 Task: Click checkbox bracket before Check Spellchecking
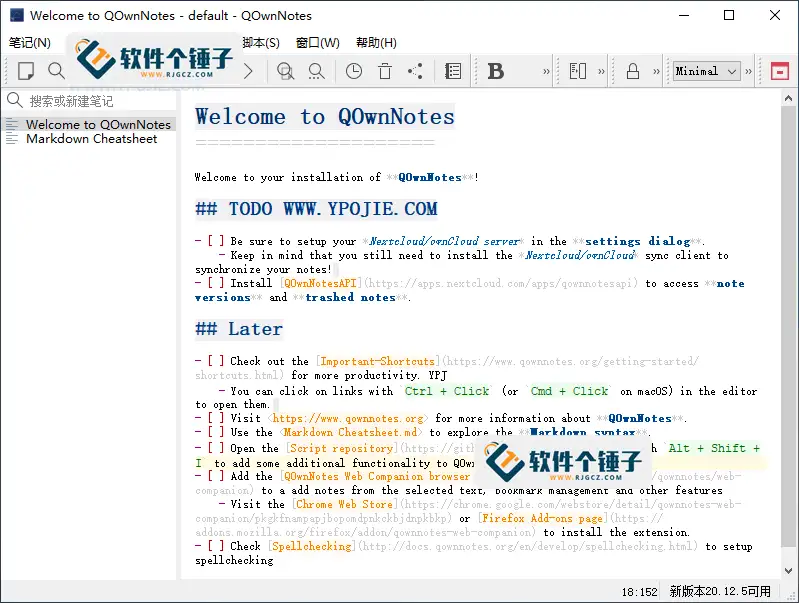click(215, 546)
